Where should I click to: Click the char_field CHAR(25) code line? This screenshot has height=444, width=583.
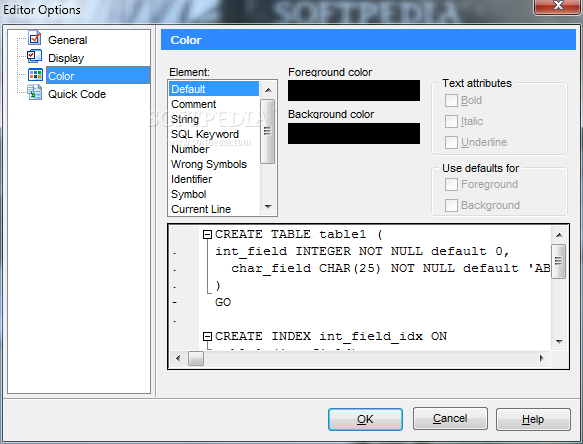[390, 268]
